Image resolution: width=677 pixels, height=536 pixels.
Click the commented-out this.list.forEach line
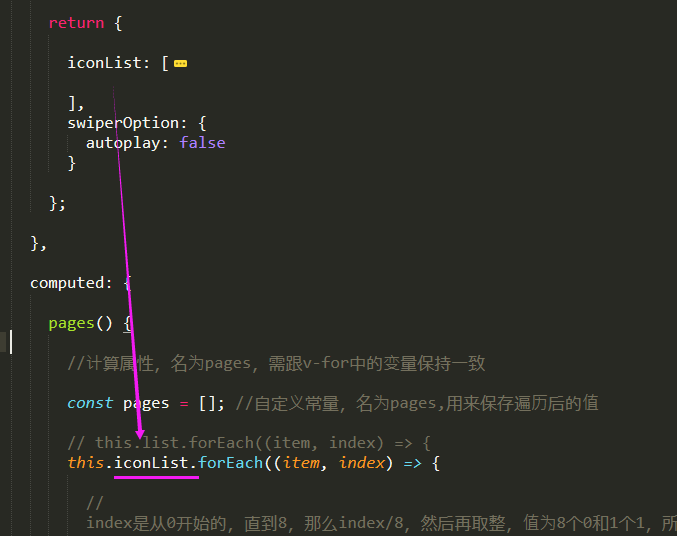coord(251,443)
